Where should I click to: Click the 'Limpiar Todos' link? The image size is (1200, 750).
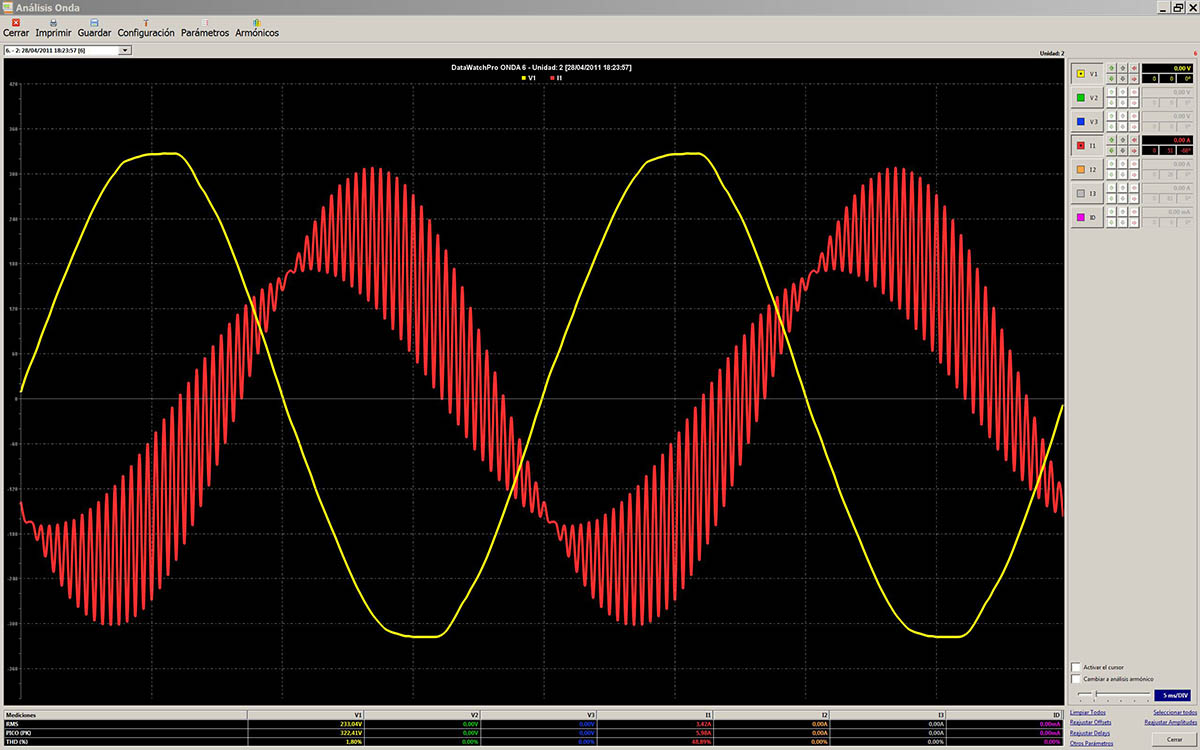point(1088,713)
